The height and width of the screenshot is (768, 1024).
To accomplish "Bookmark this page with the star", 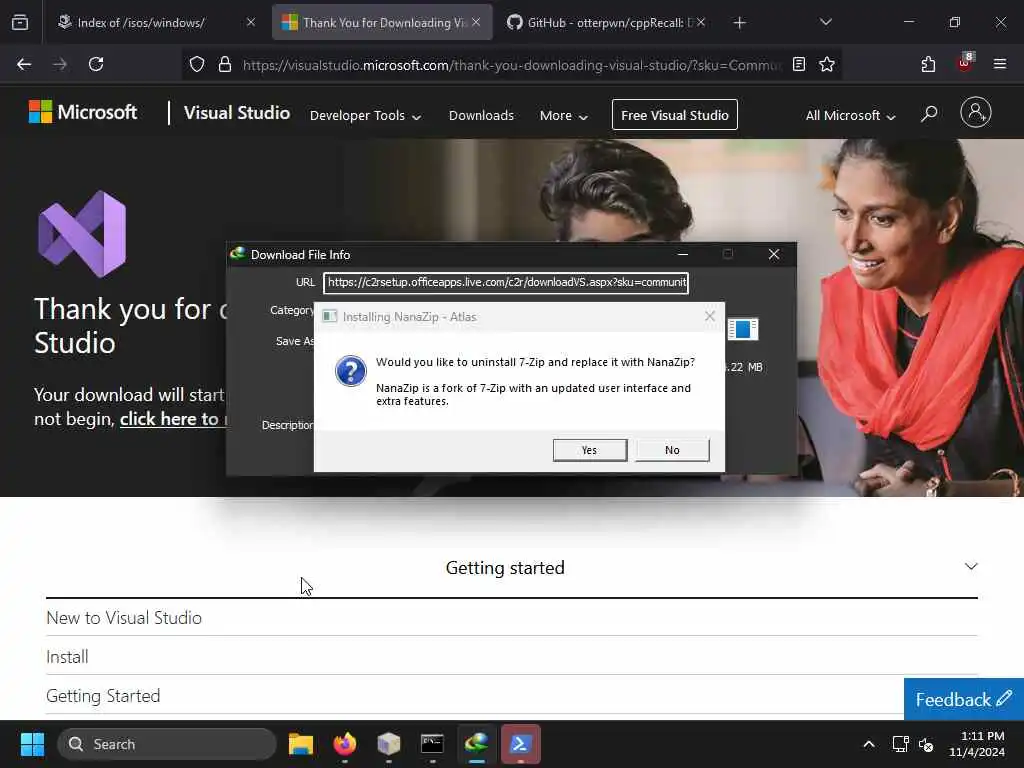I will point(827,64).
